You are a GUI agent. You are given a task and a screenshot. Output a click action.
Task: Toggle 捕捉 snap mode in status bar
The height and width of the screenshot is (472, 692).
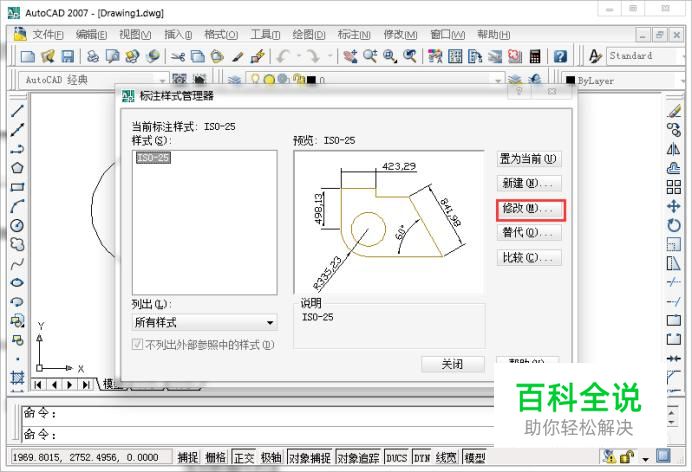[x=188, y=457]
